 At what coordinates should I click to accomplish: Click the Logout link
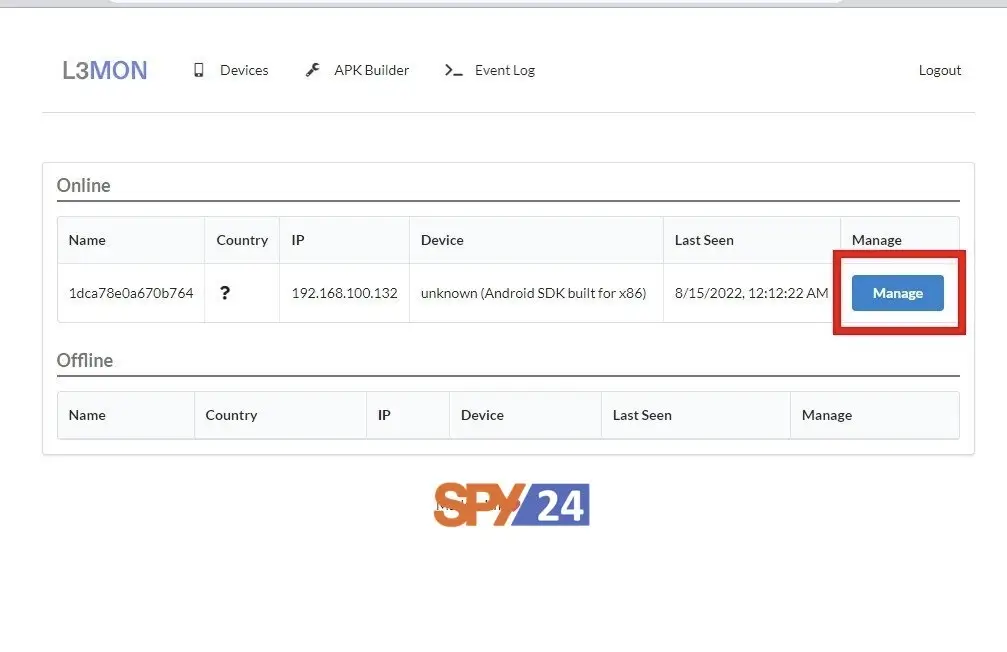coord(940,71)
